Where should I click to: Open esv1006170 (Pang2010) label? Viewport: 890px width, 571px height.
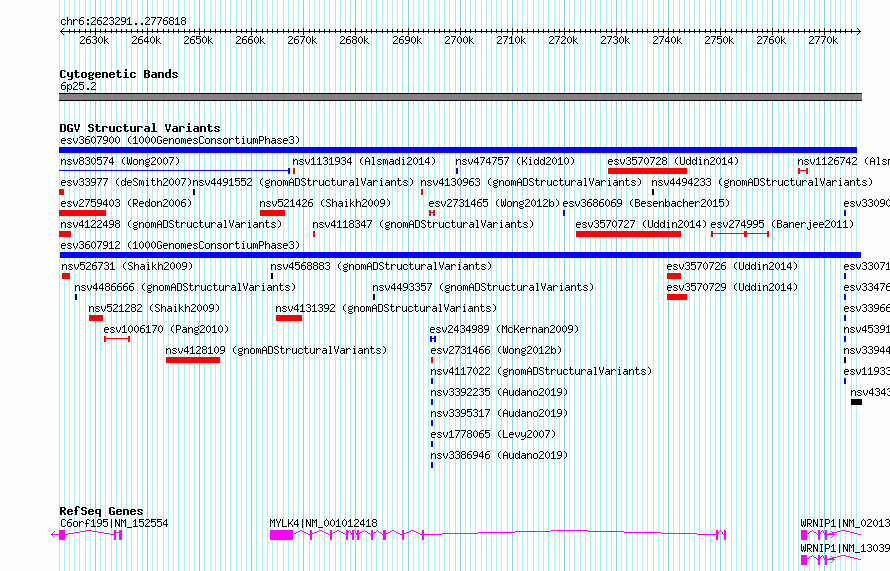coord(166,329)
